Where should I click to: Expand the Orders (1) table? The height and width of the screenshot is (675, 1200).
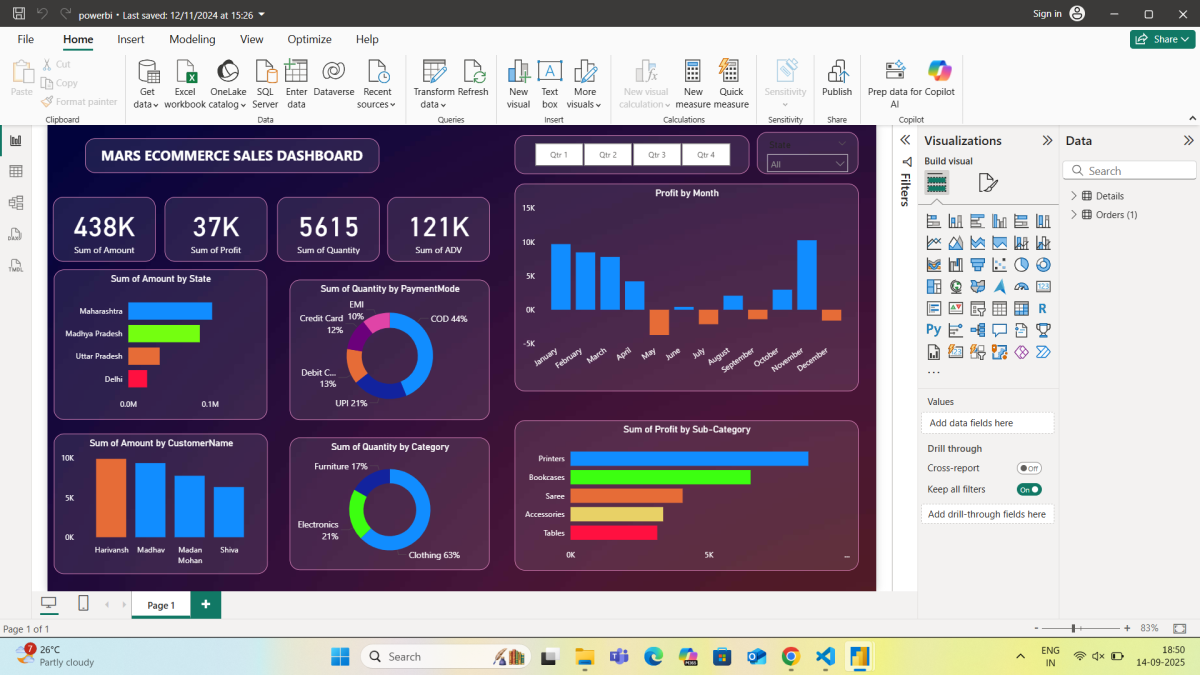click(1074, 215)
